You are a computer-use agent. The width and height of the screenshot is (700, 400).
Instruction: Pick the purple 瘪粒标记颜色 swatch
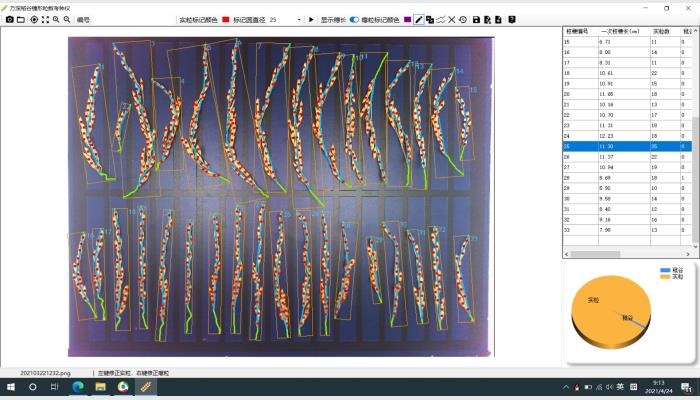point(407,19)
